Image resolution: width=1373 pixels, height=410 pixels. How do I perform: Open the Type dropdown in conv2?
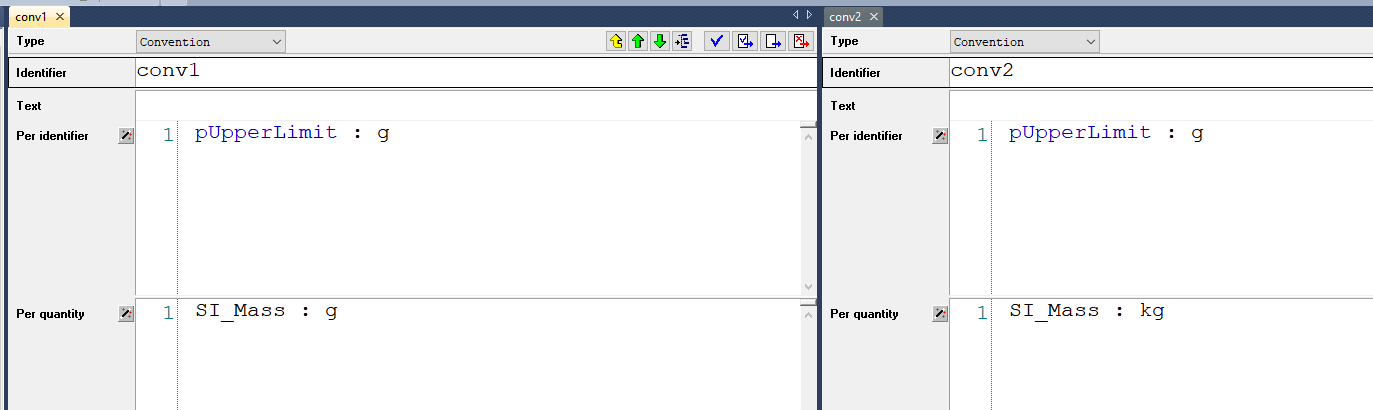click(1025, 42)
